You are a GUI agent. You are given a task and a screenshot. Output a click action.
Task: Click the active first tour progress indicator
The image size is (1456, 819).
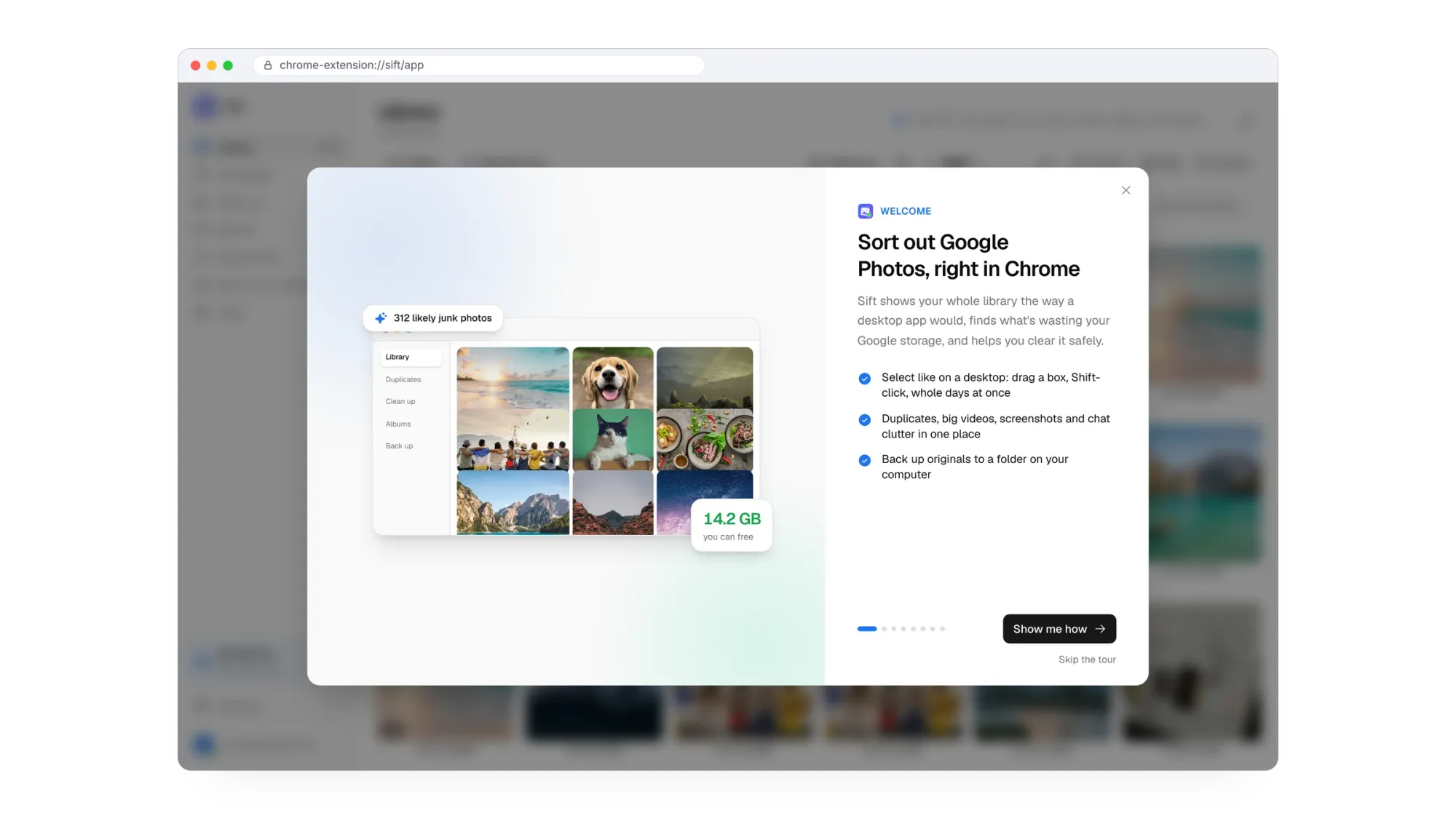[x=867, y=629]
